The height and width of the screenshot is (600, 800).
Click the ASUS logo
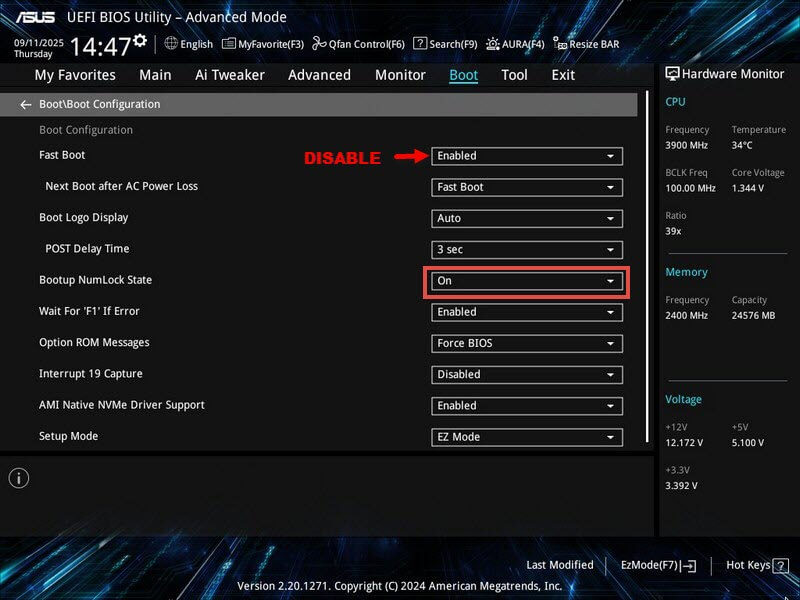tap(35, 17)
